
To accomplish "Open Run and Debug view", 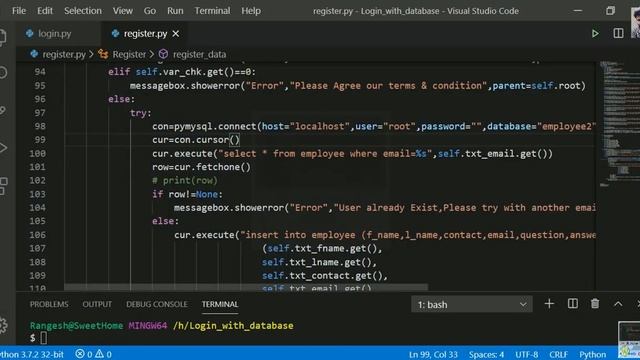I will pos(2,147).
